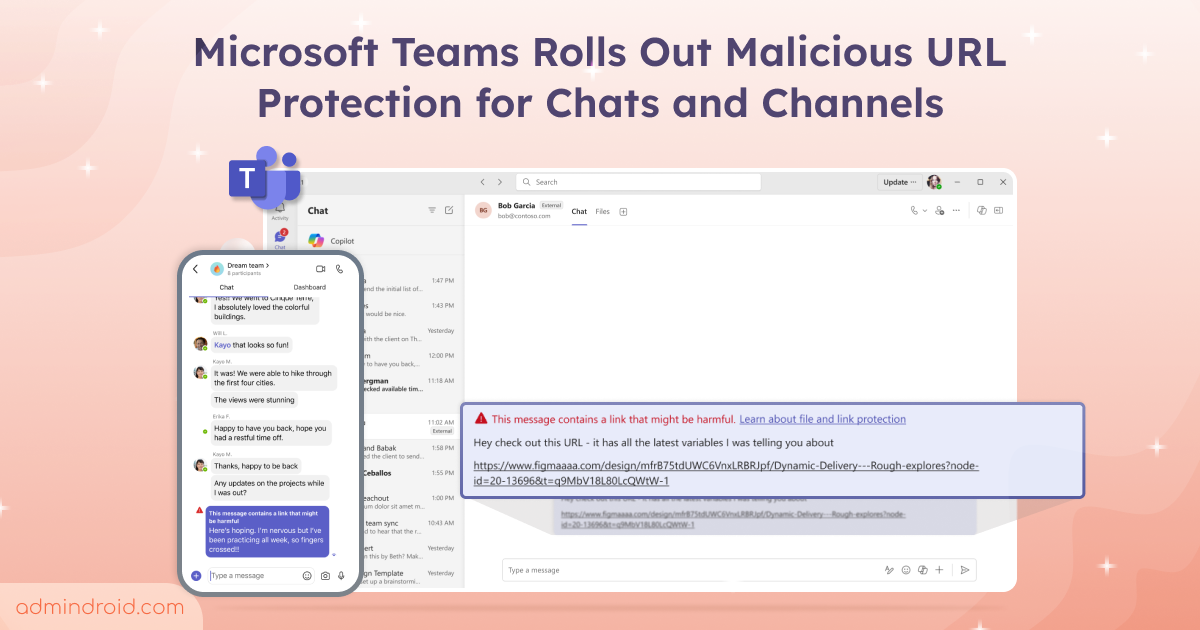Open the Update button overflow menu
Viewport: 1200px width, 630px height.
point(913,182)
